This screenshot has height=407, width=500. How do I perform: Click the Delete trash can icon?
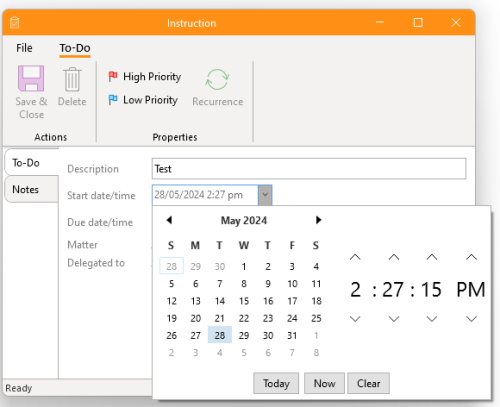(72, 79)
